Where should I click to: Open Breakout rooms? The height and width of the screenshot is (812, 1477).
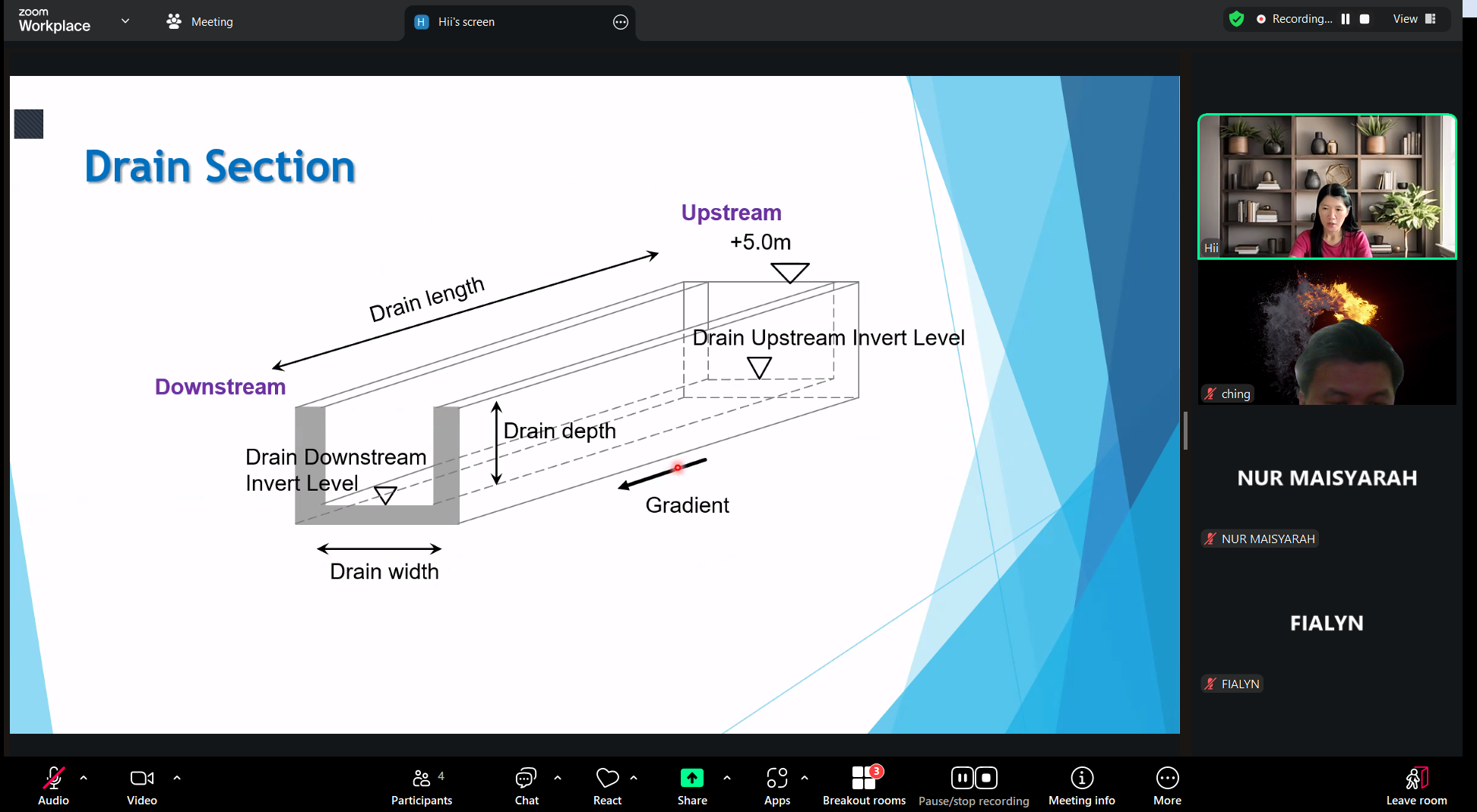click(864, 785)
